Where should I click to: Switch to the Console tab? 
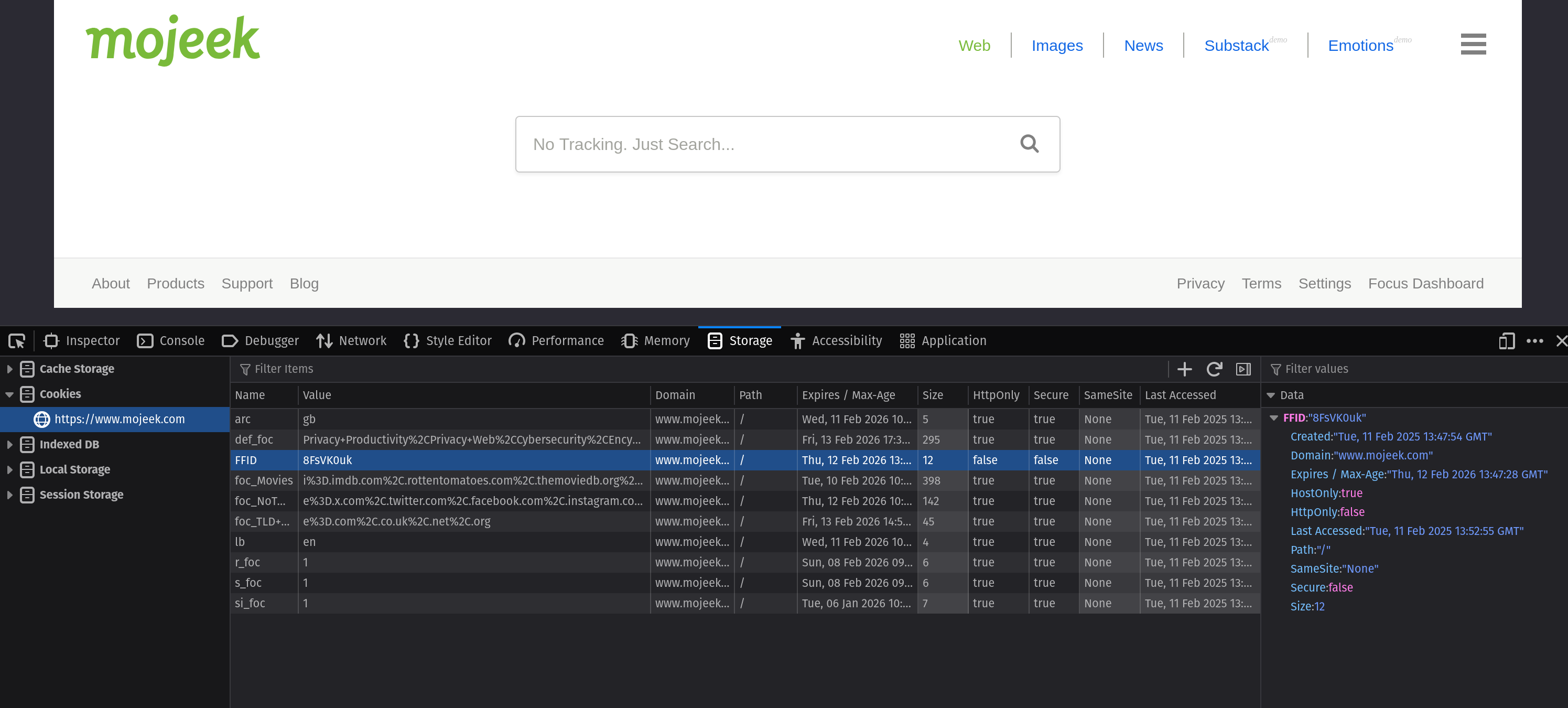pos(171,341)
